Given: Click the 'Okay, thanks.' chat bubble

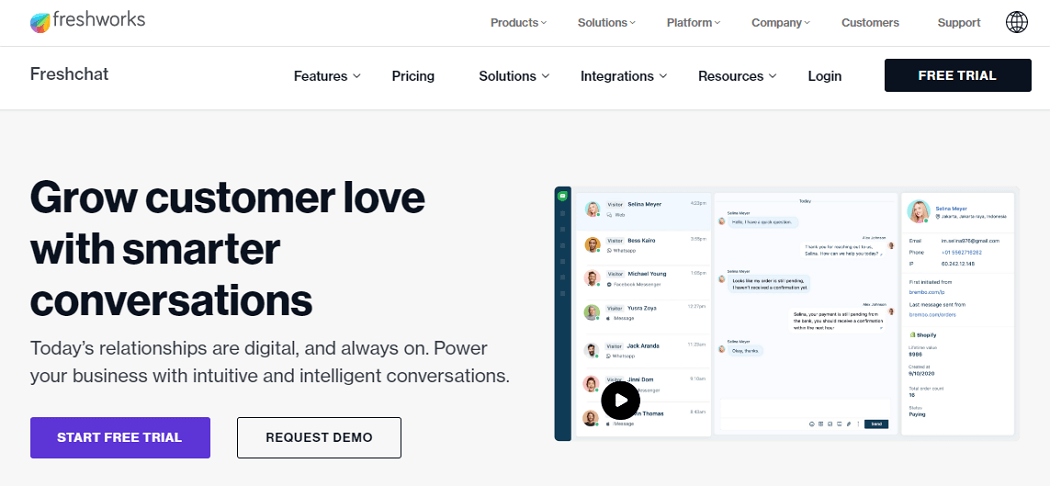Looking at the screenshot, I should click(x=746, y=349).
